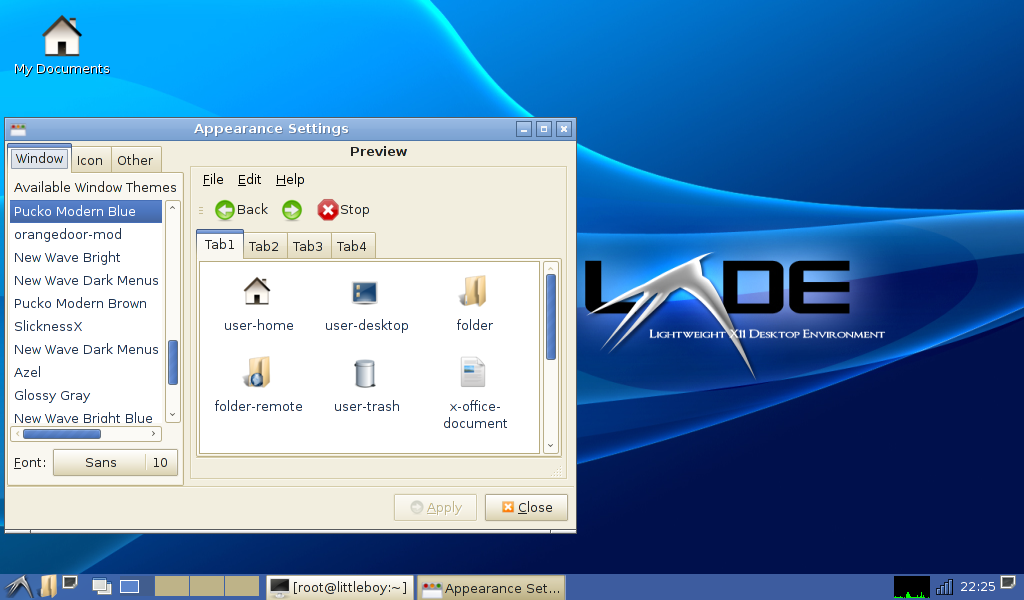Select the folder-remote icon in preview

click(x=257, y=374)
